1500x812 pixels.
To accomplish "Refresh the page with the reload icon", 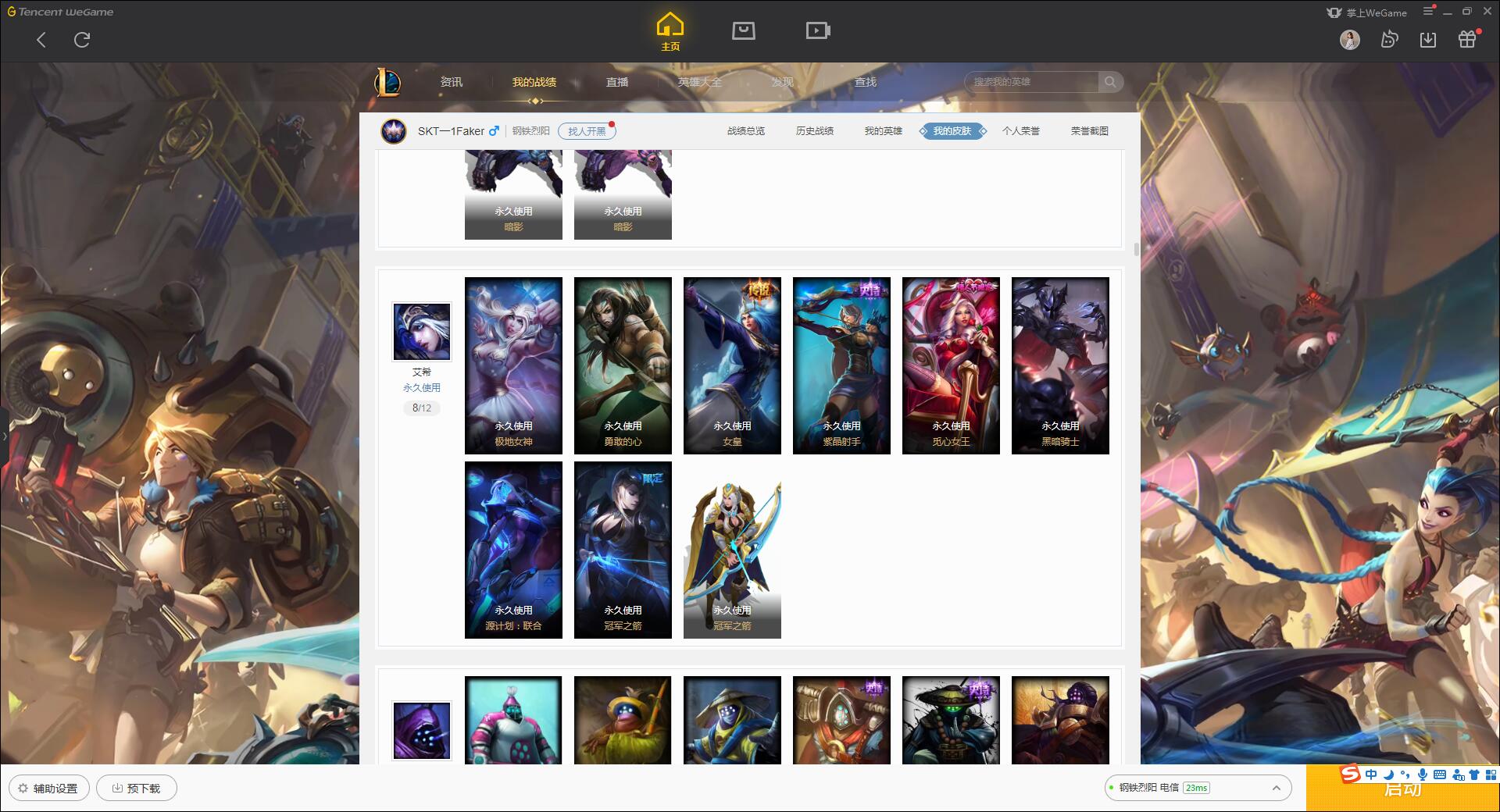I will tap(82, 39).
